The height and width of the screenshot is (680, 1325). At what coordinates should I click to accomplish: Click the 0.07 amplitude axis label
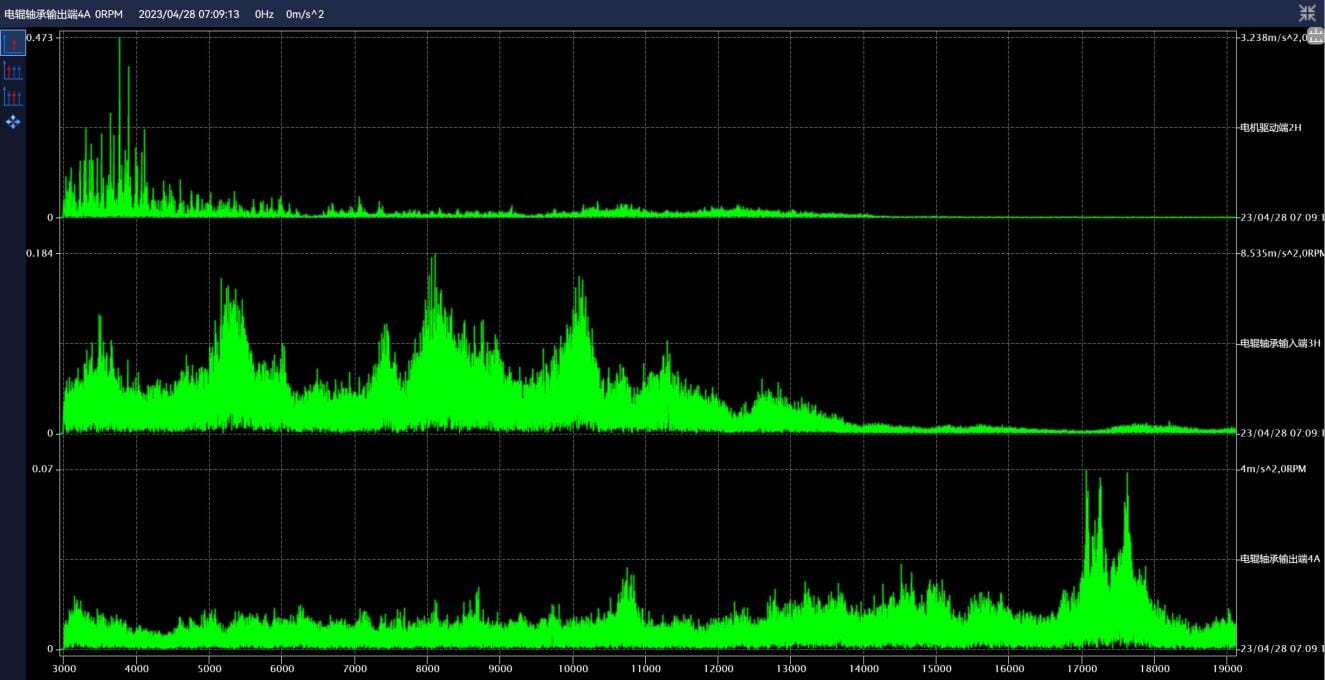[44, 469]
